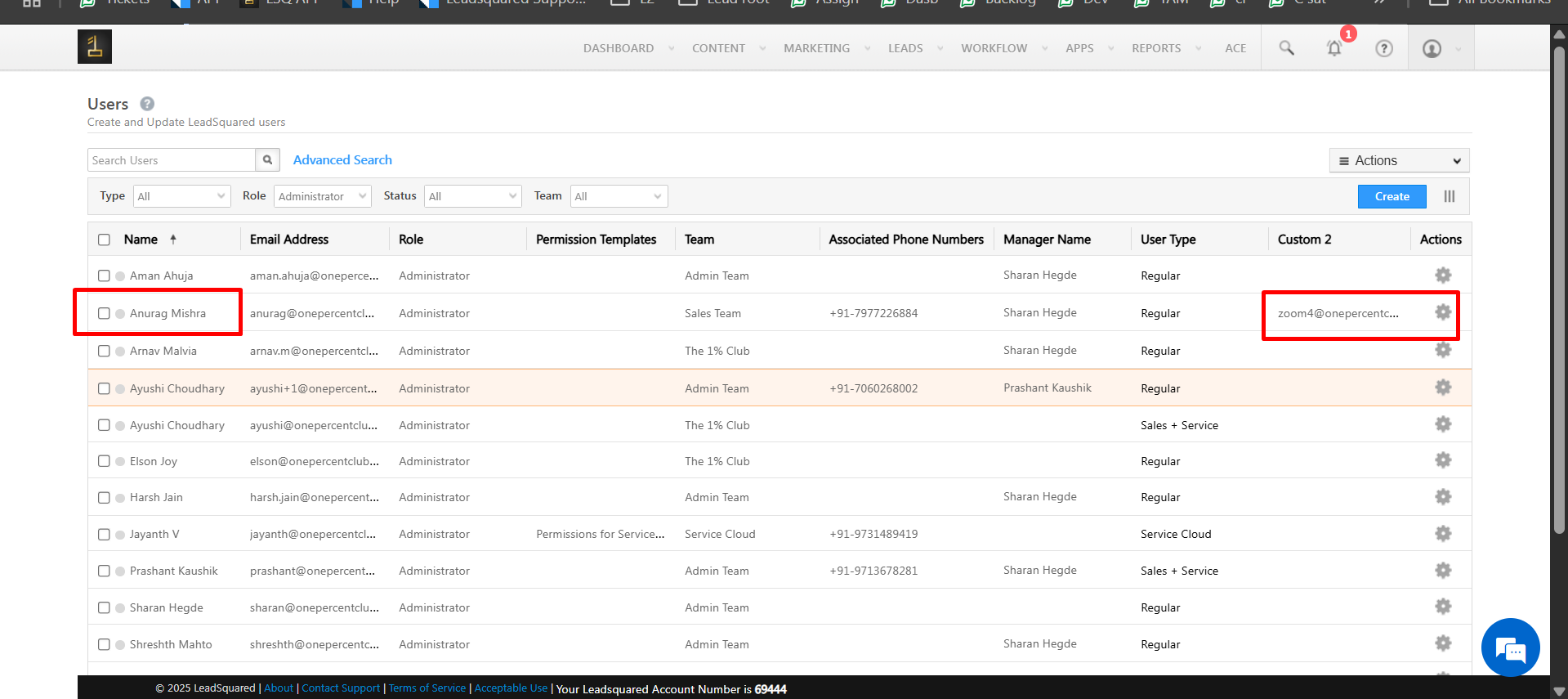Expand the Team filter dropdown
Image resolution: width=1568 pixels, height=699 pixels.
point(619,196)
